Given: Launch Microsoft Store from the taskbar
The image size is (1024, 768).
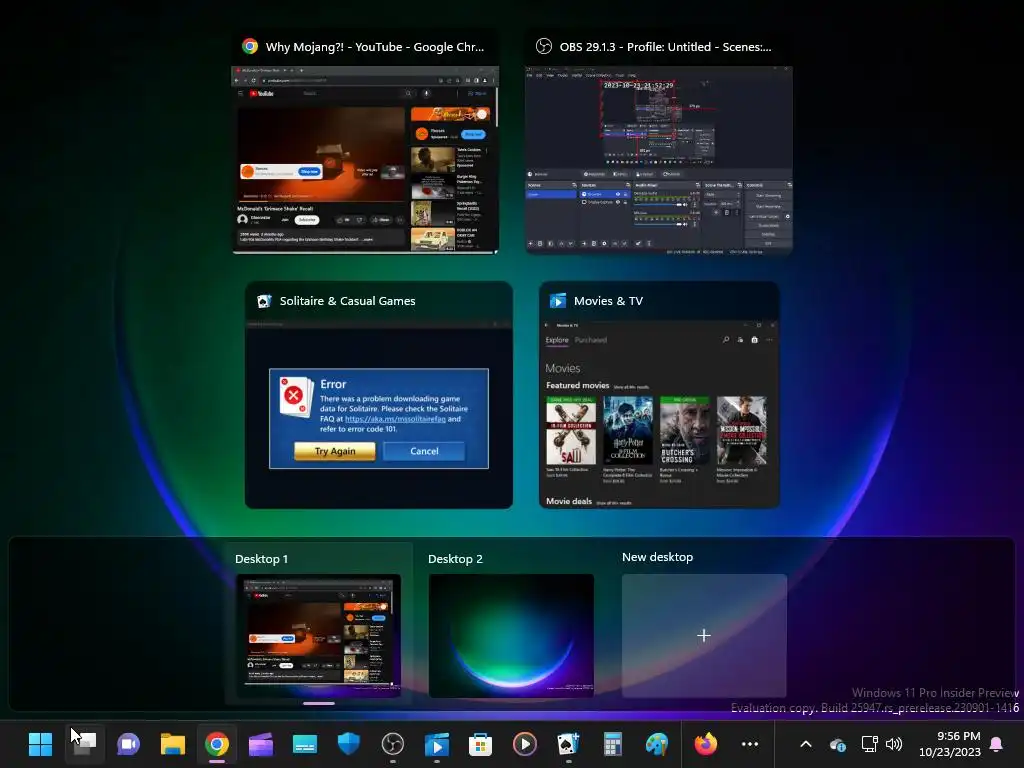Looking at the screenshot, I should pos(480,743).
